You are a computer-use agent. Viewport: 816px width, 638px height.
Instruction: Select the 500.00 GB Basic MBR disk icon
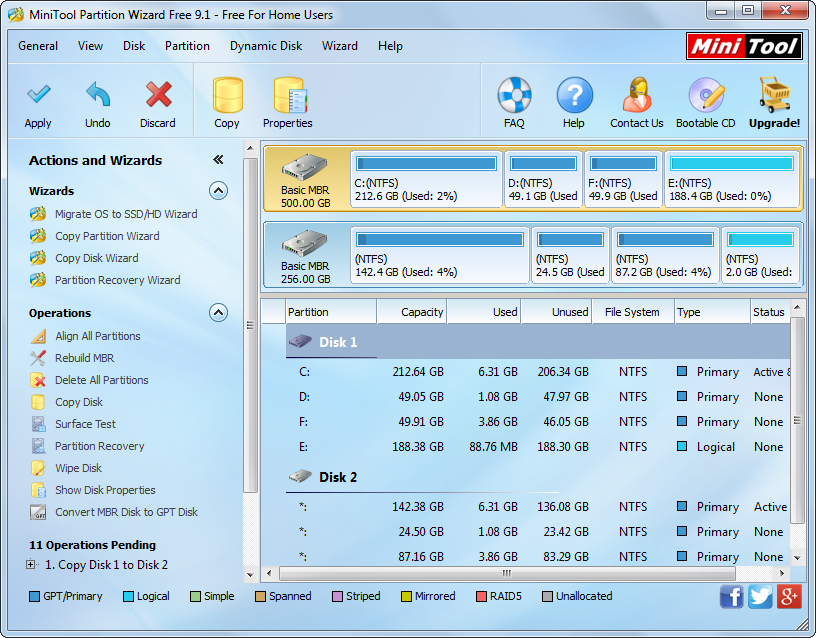pyautogui.click(x=305, y=168)
